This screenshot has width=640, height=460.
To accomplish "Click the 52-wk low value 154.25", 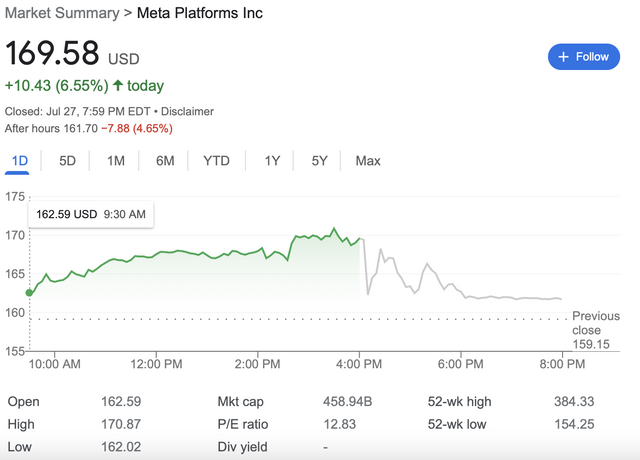I will (x=574, y=424).
